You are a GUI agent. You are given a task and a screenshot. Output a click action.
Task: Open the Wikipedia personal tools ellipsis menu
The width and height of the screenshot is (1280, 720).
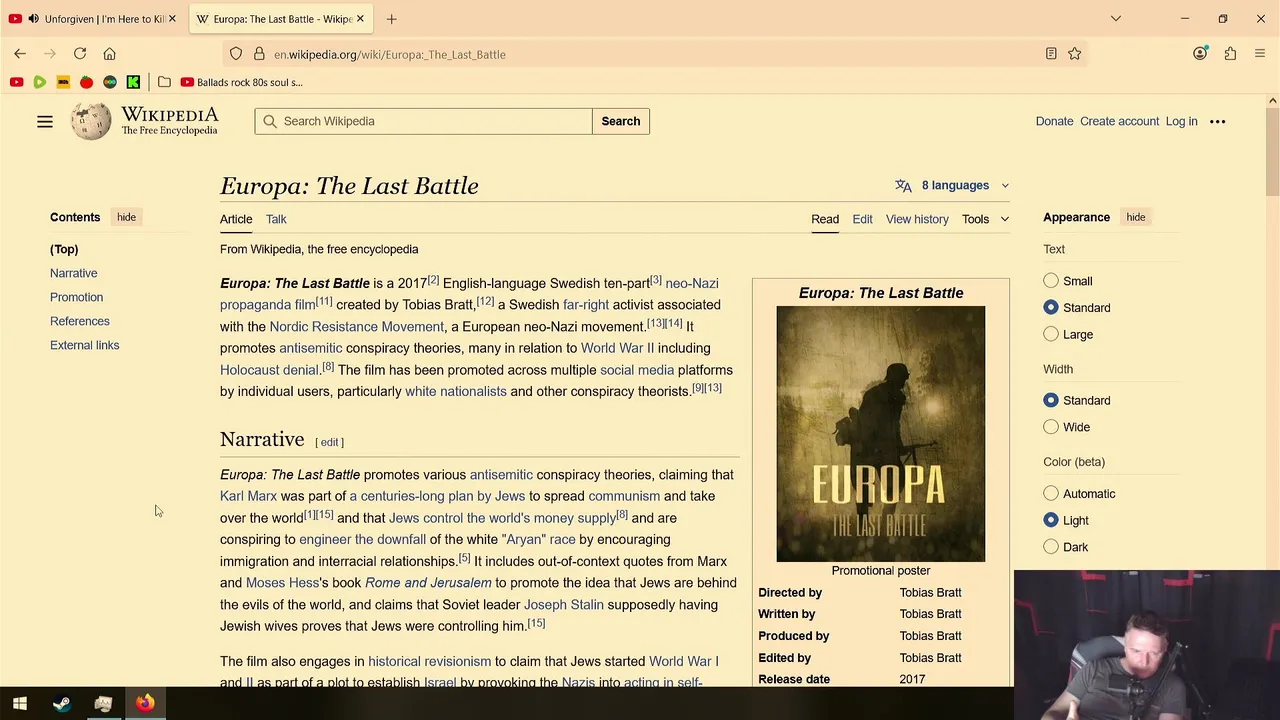[1217, 121]
